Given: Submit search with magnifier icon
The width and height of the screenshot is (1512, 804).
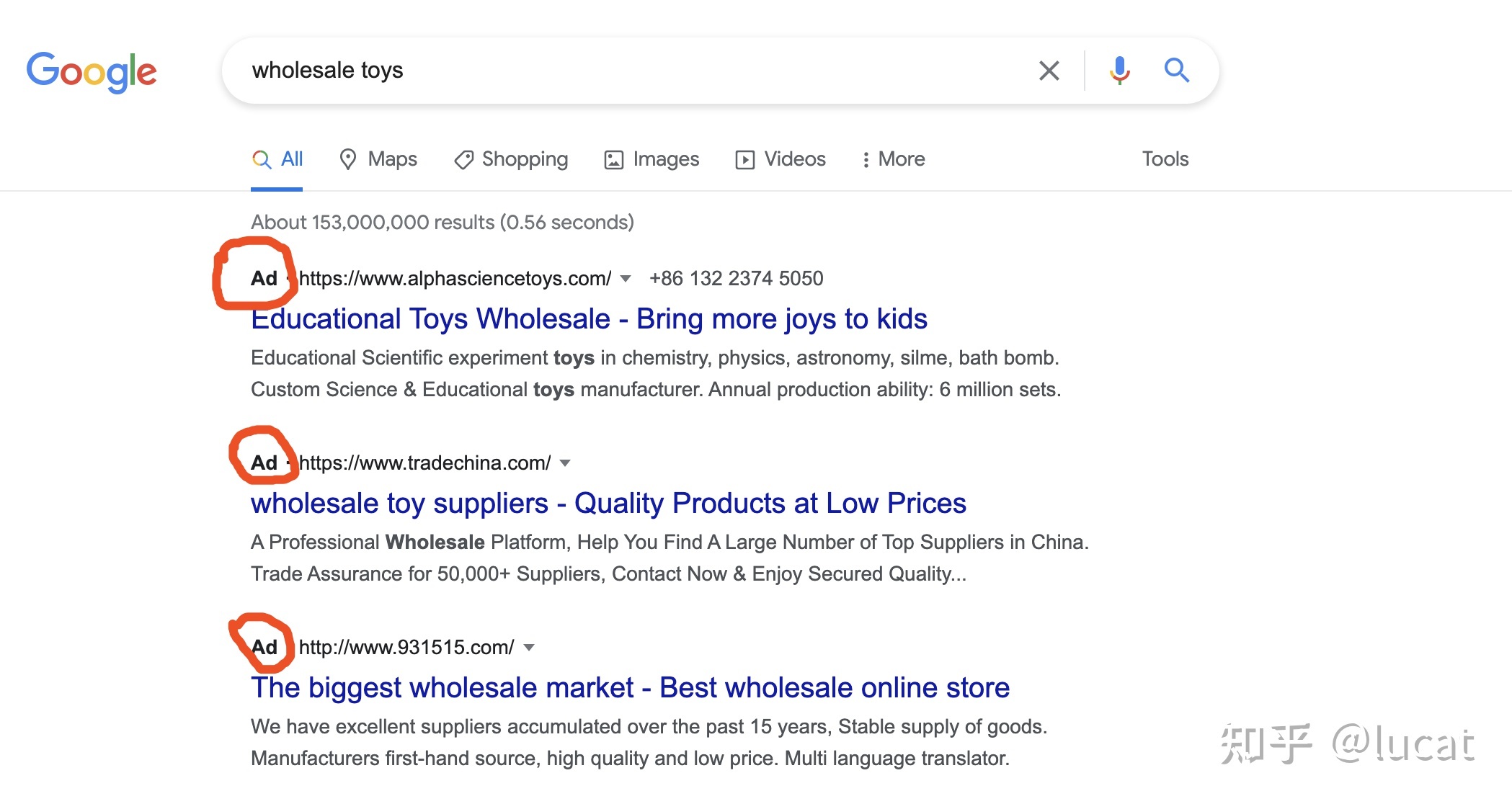Looking at the screenshot, I should (x=1176, y=70).
